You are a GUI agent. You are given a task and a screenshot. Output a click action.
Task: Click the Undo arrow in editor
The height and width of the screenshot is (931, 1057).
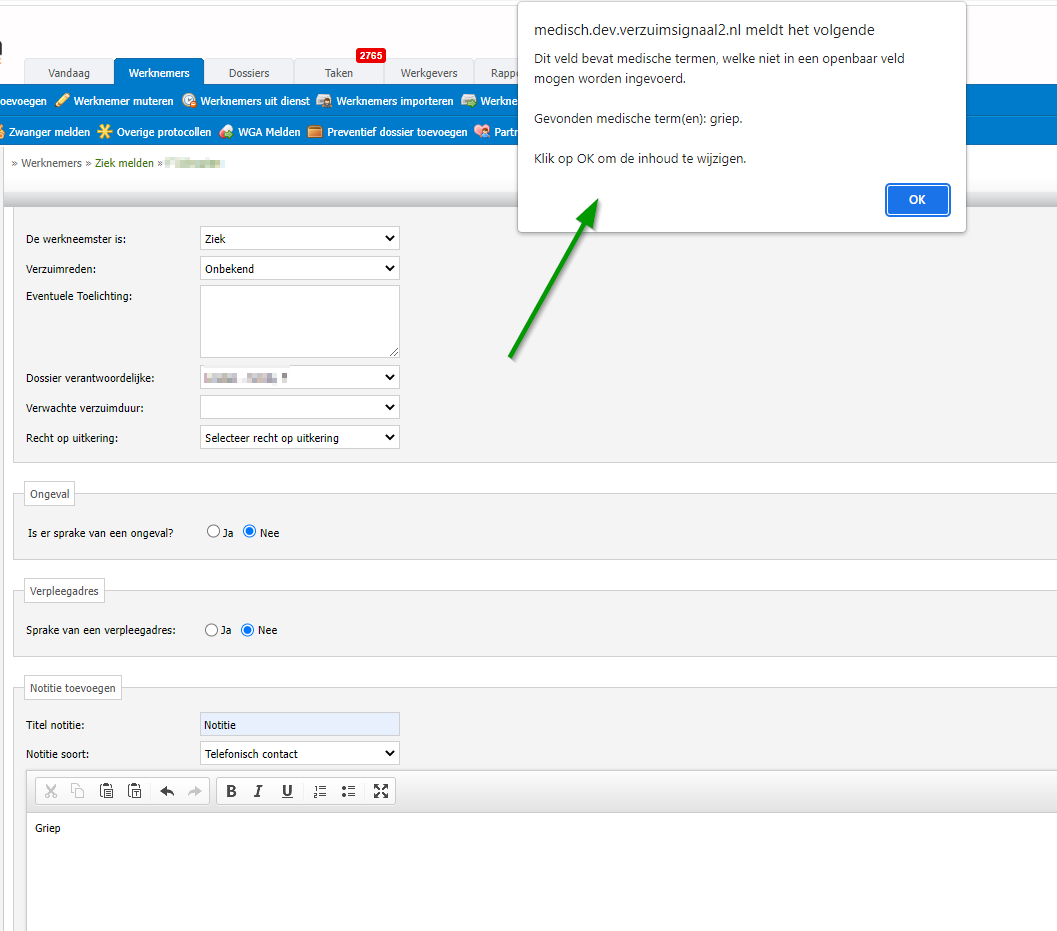click(x=167, y=791)
